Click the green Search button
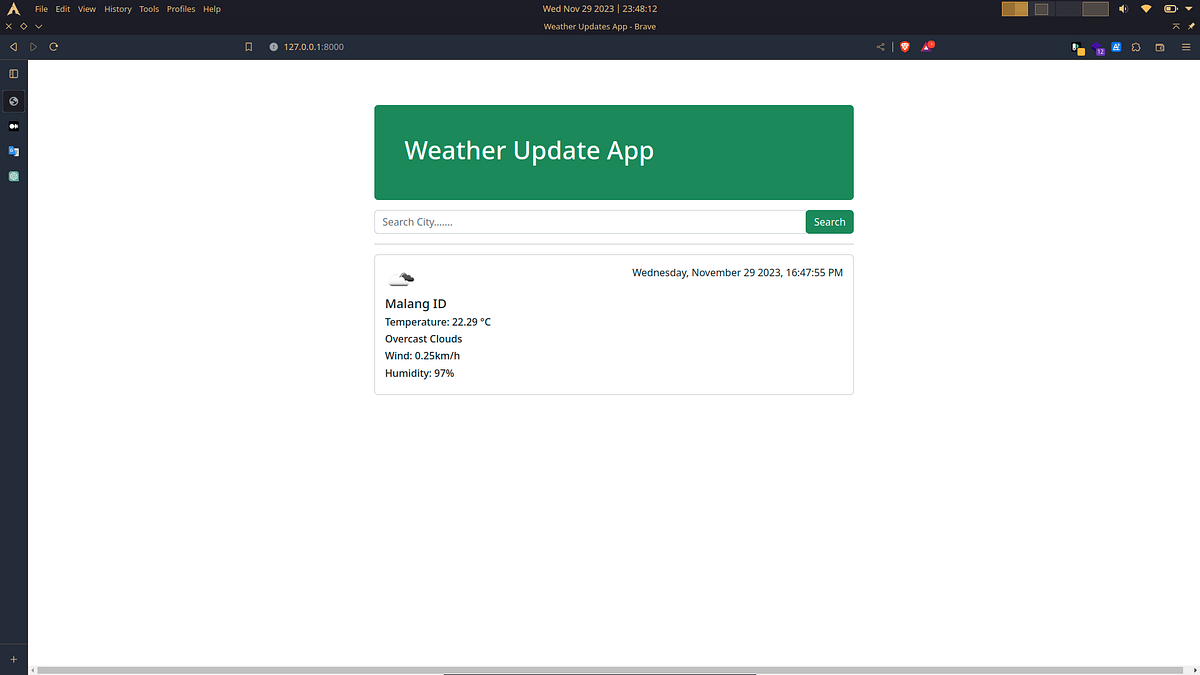 tap(829, 221)
